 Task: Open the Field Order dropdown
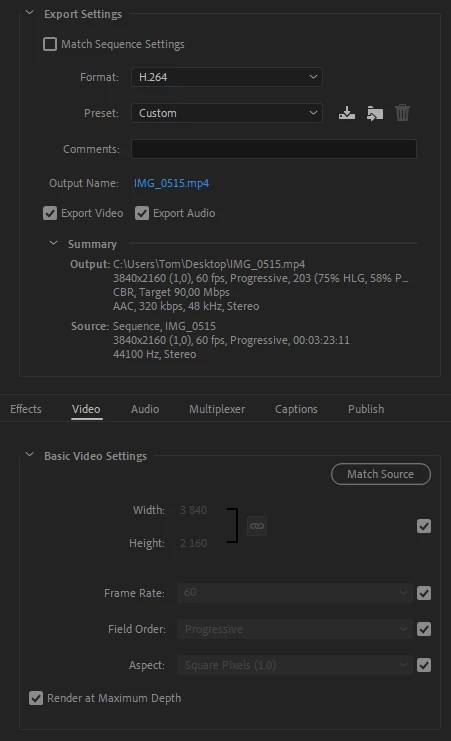pos(295,629)
